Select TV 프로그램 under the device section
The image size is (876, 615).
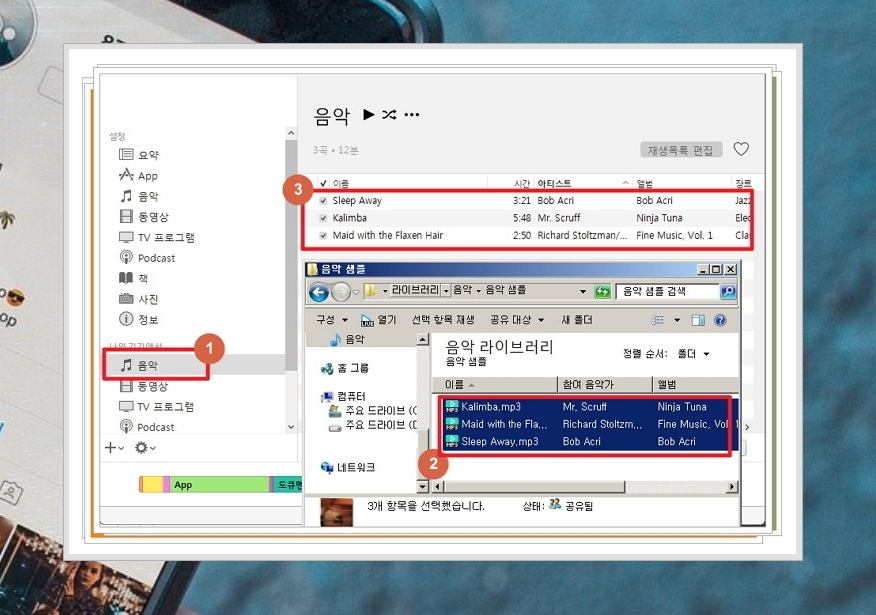click(x=157, y=406)
